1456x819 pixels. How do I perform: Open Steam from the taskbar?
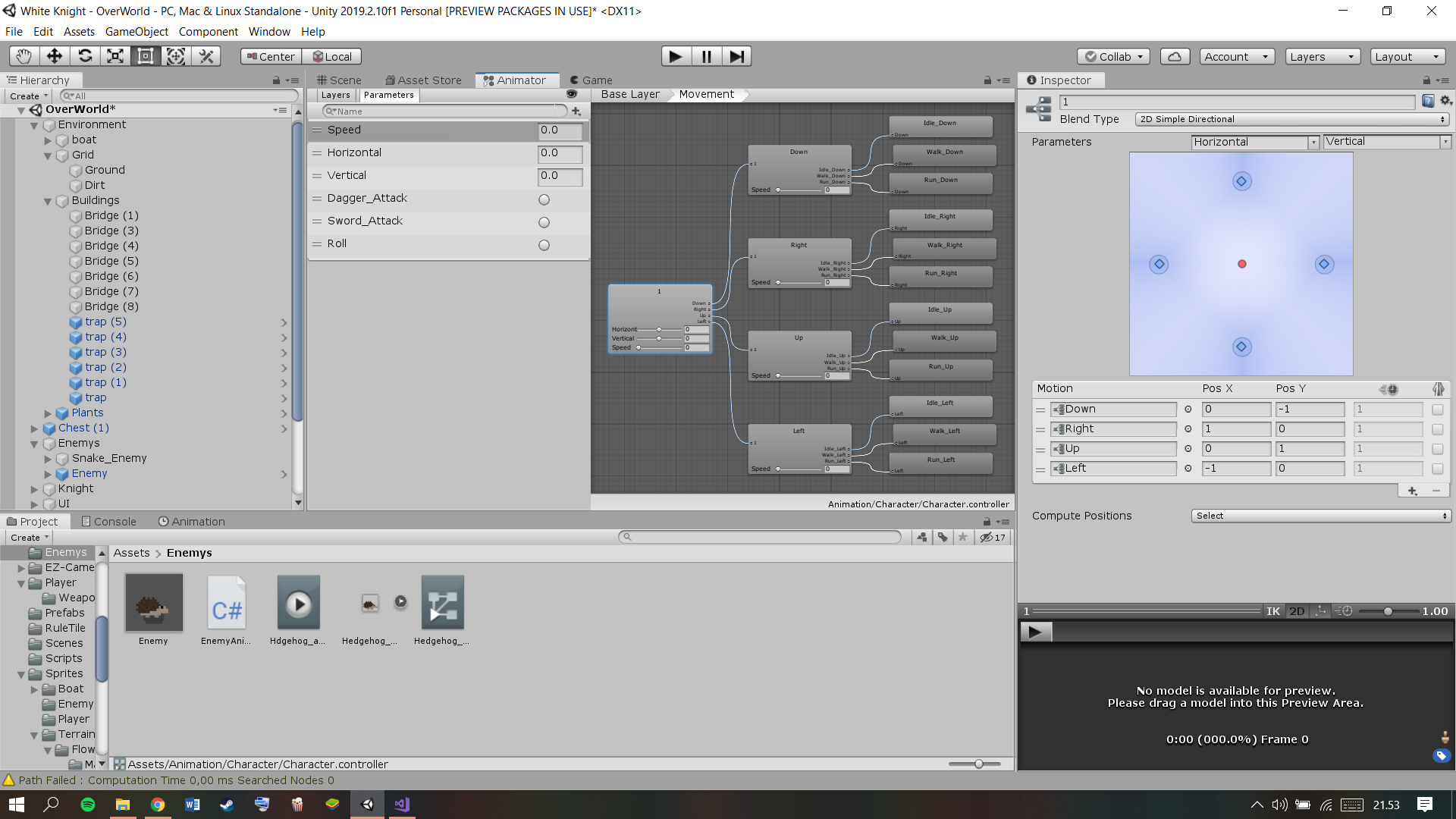click(x=227, y=805)
